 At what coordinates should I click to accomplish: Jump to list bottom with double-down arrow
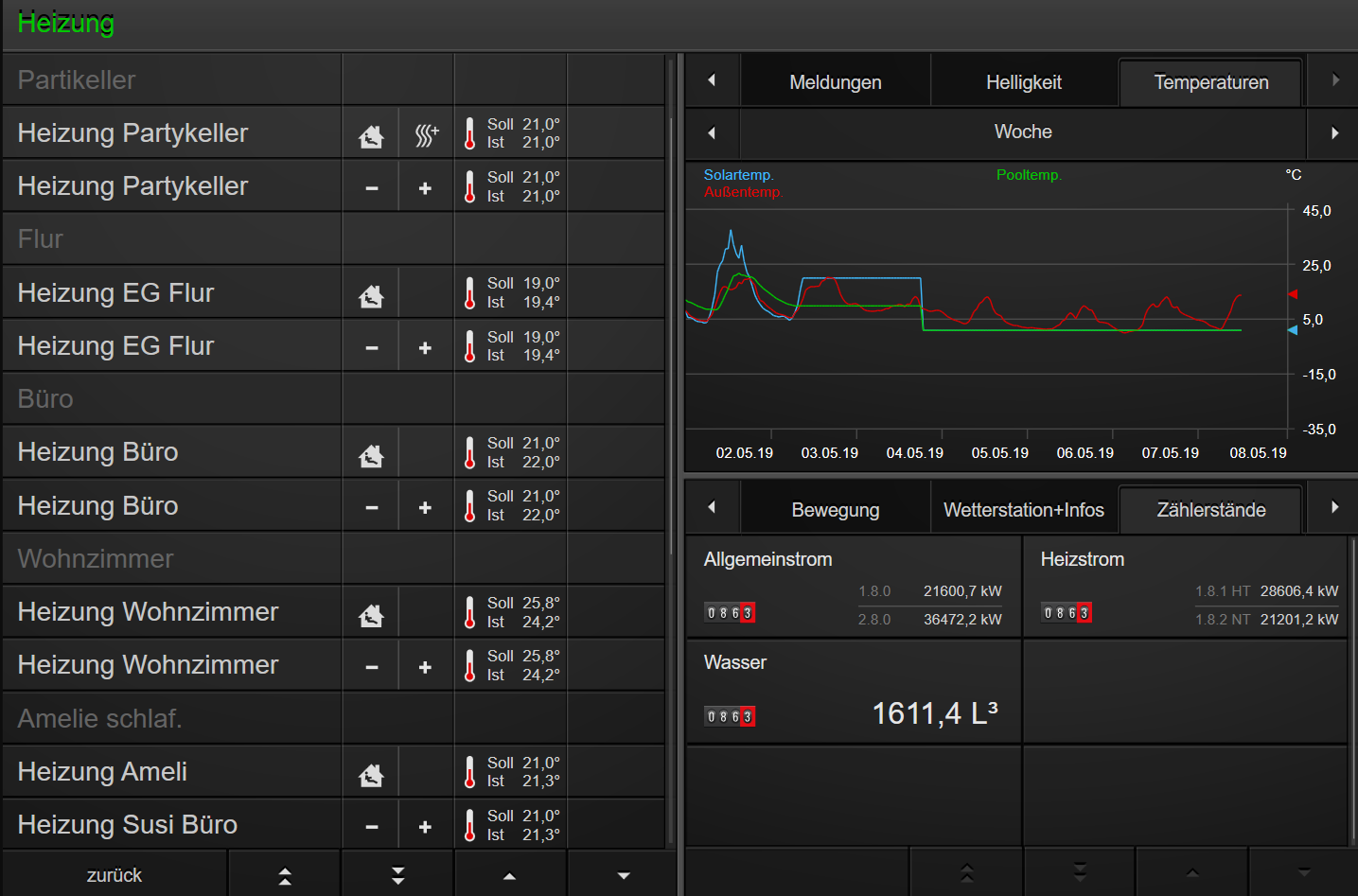point(397,876)
